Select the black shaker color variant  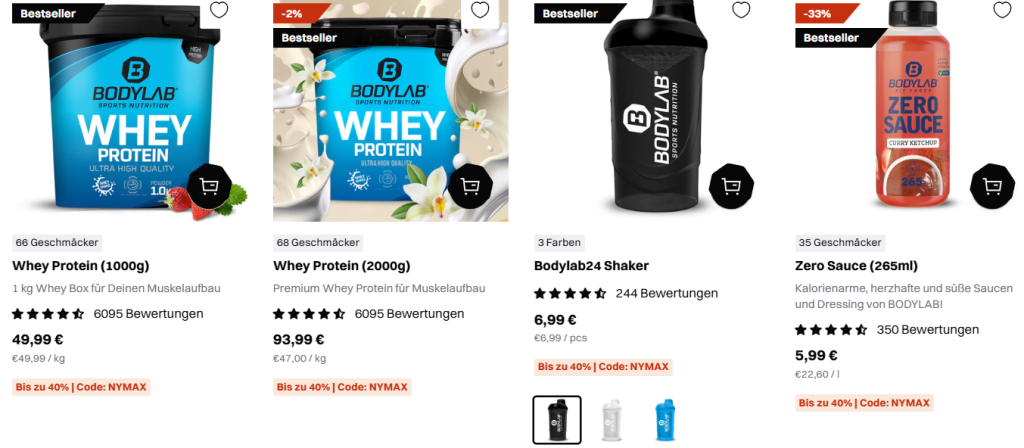point(557,420)
